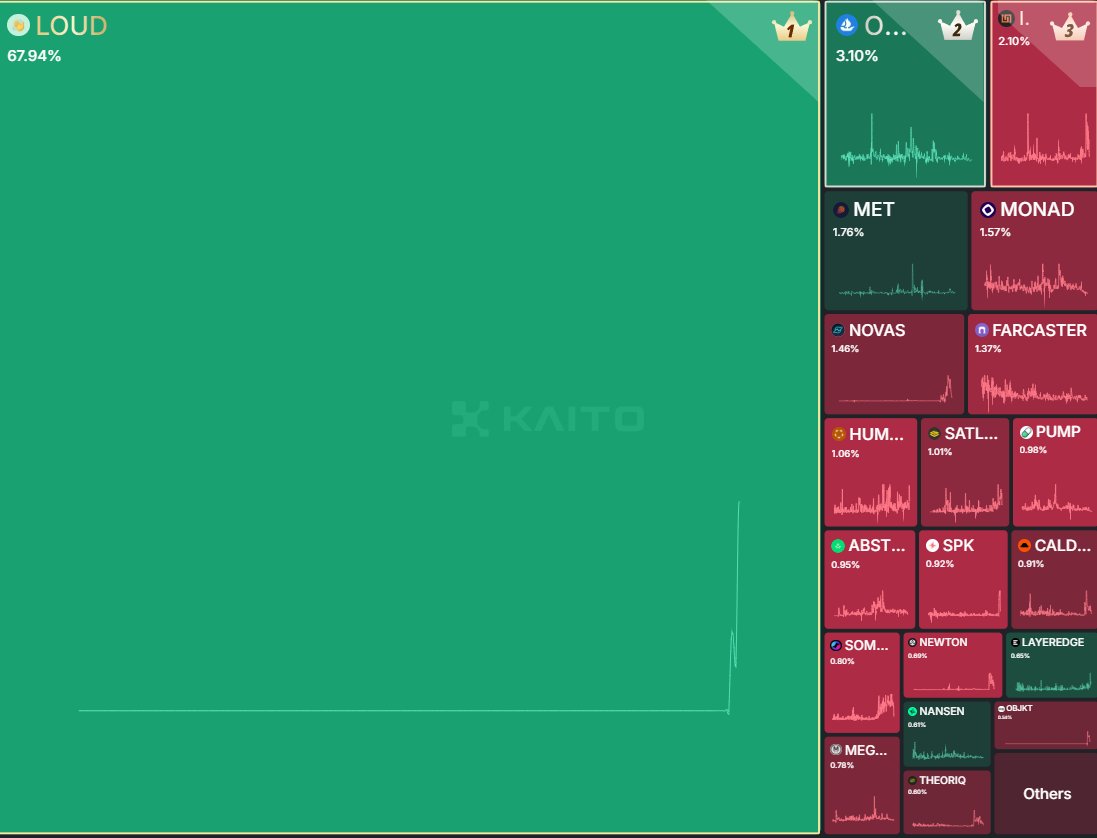Click the silver crown rank 2 badge
Screen dimensions: 1097x838
(x=957, y=26)
